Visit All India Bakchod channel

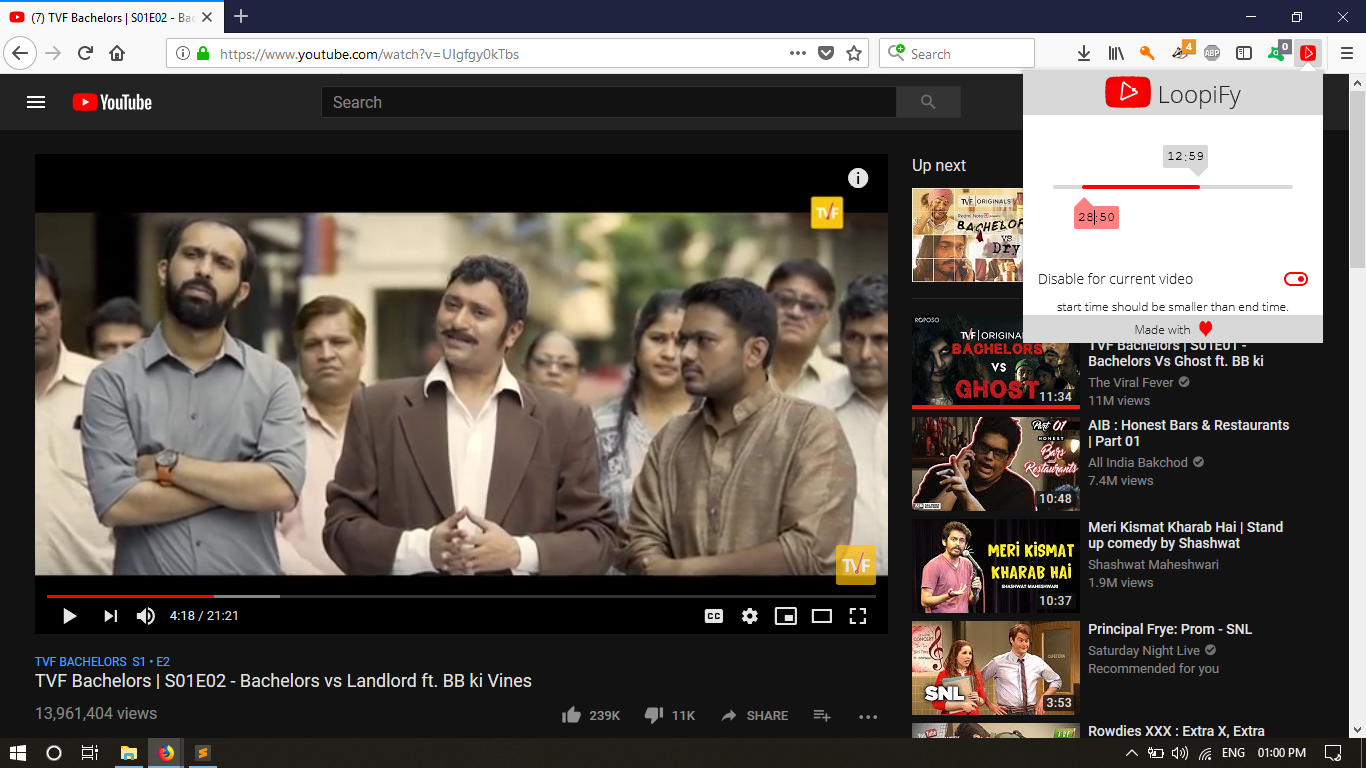point(1138,462)
